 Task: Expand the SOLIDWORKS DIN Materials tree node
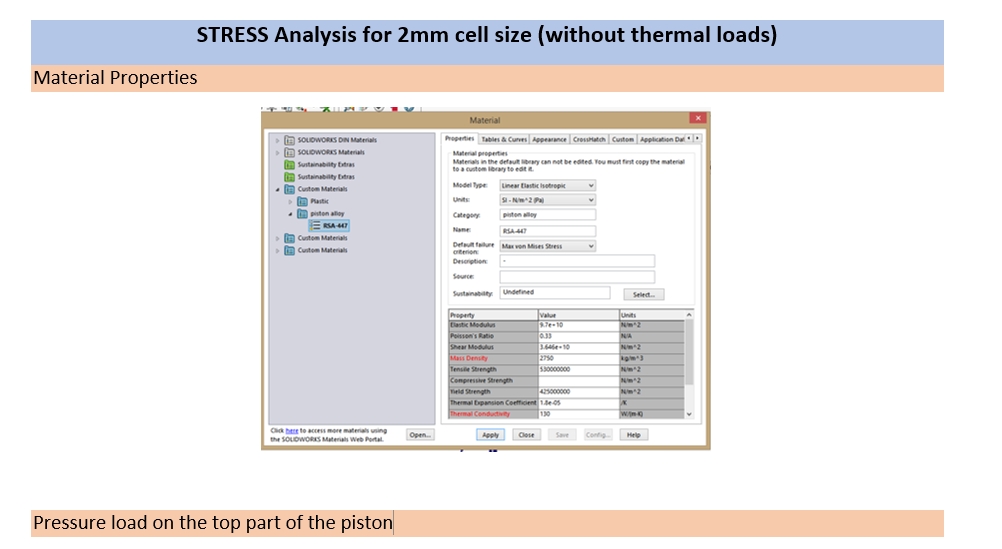pos(277,140)
